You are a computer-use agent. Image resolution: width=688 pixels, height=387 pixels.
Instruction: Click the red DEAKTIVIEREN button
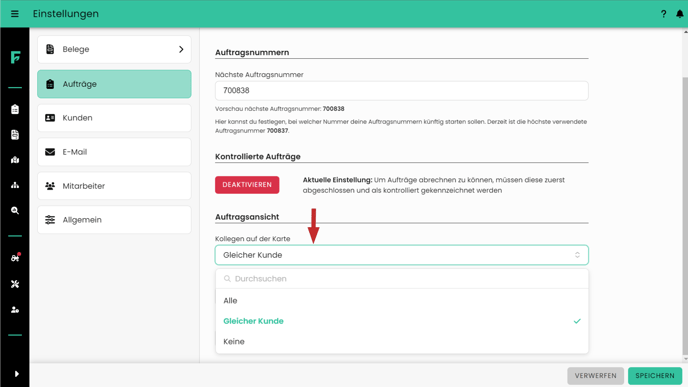click(247, 185)
